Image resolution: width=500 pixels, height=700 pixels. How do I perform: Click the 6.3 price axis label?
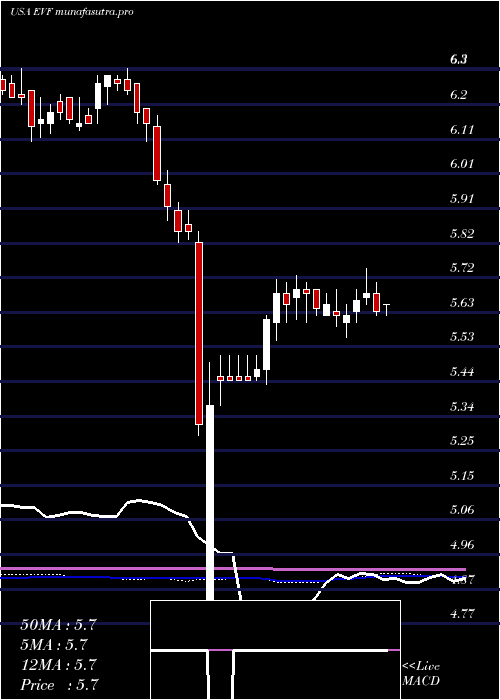458,59
